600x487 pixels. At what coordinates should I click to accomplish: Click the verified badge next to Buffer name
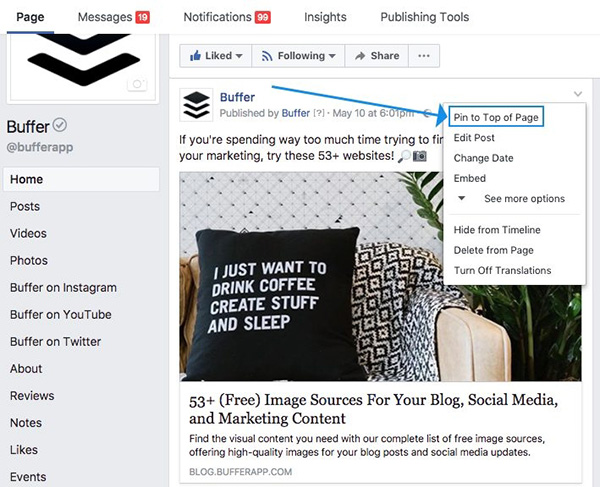point(60,125)
